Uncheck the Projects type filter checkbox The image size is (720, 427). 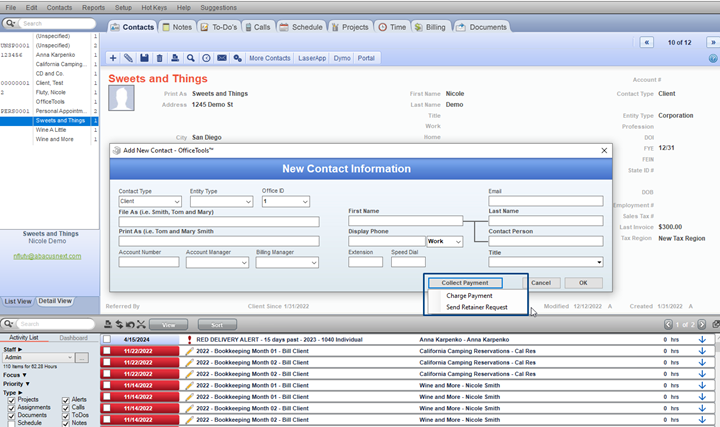[11, 400]
